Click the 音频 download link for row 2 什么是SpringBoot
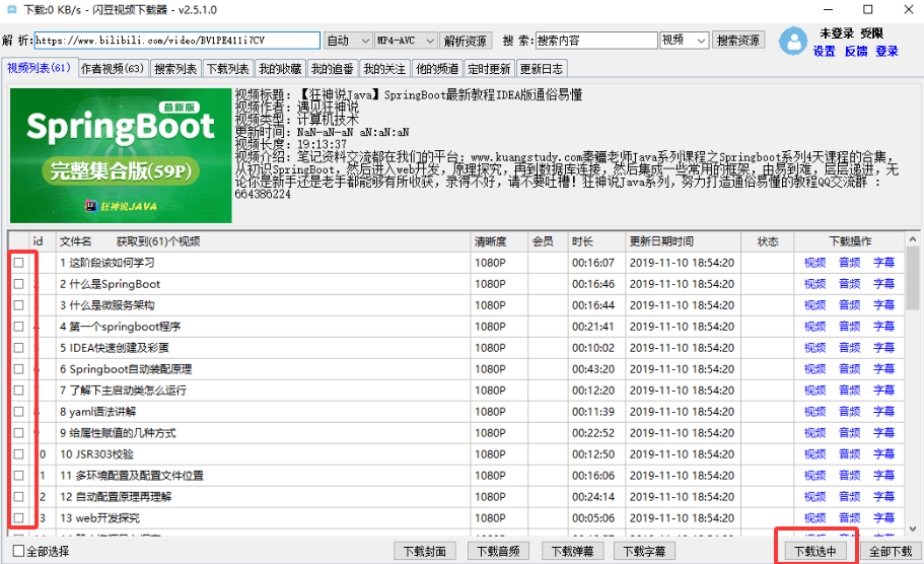This screenshot has width=924, height=564. point(849,284)
